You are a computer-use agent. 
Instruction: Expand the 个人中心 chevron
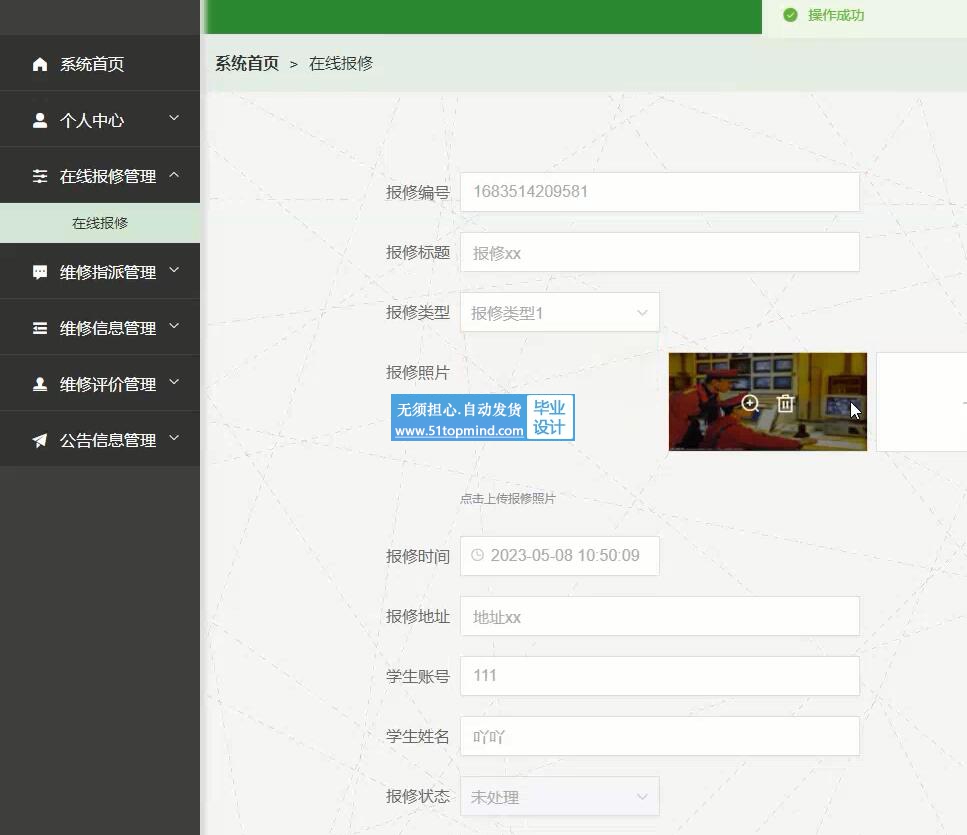175,118
